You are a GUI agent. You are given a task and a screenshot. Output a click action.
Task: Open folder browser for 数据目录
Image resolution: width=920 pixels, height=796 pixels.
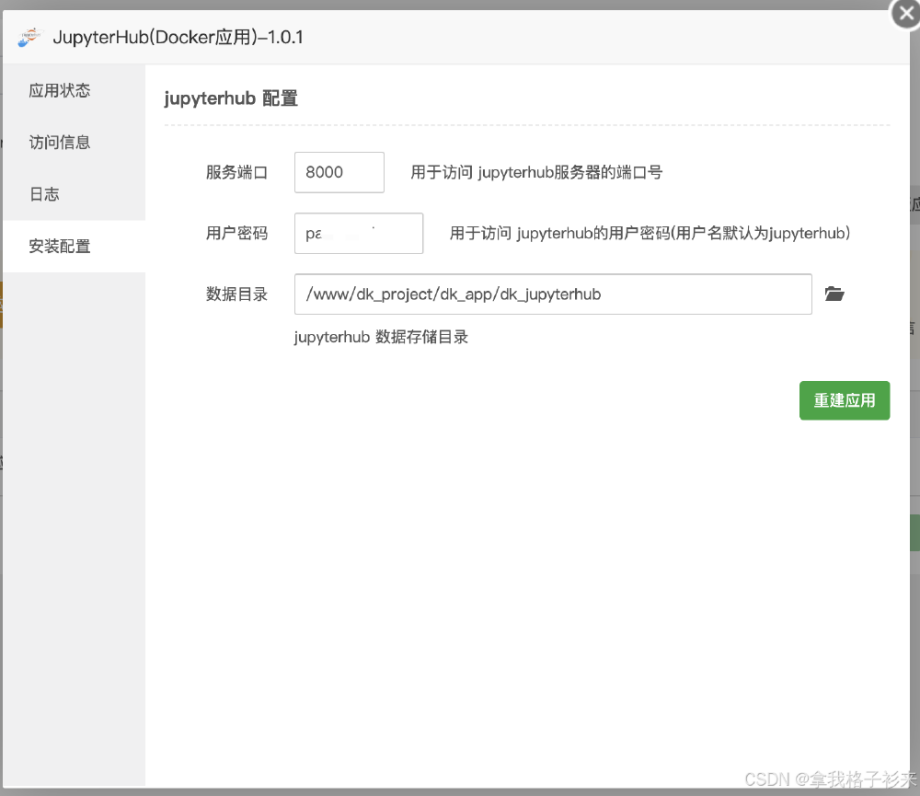[834, 294]
